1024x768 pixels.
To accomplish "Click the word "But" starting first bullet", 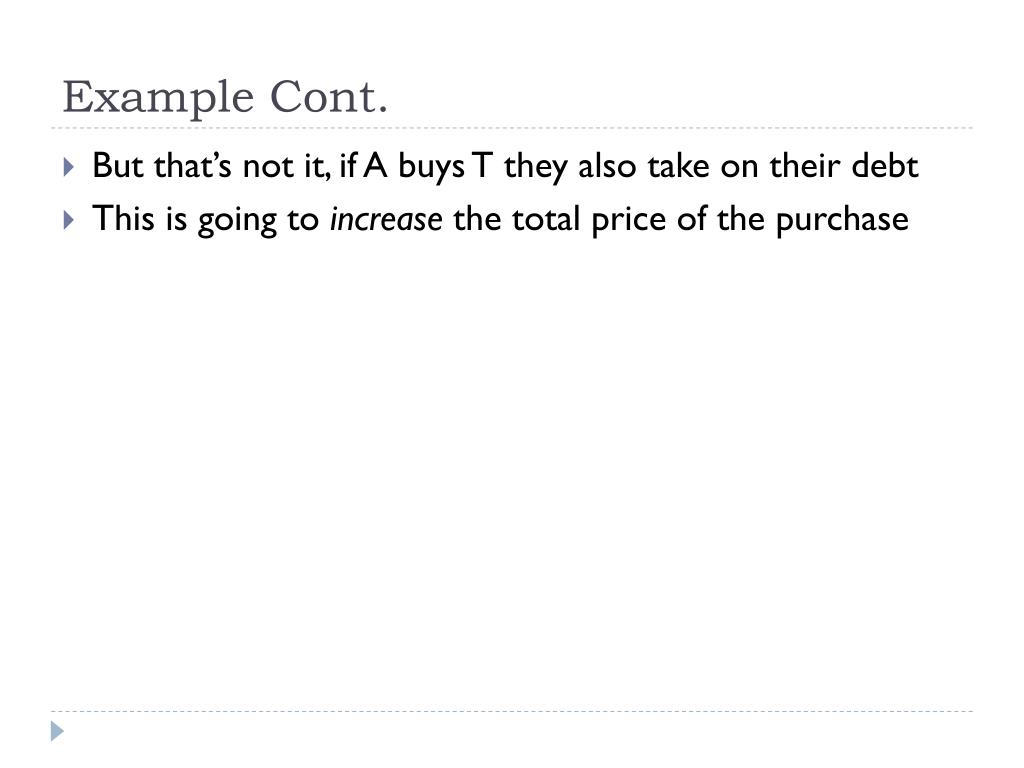I will click(118, 166).
